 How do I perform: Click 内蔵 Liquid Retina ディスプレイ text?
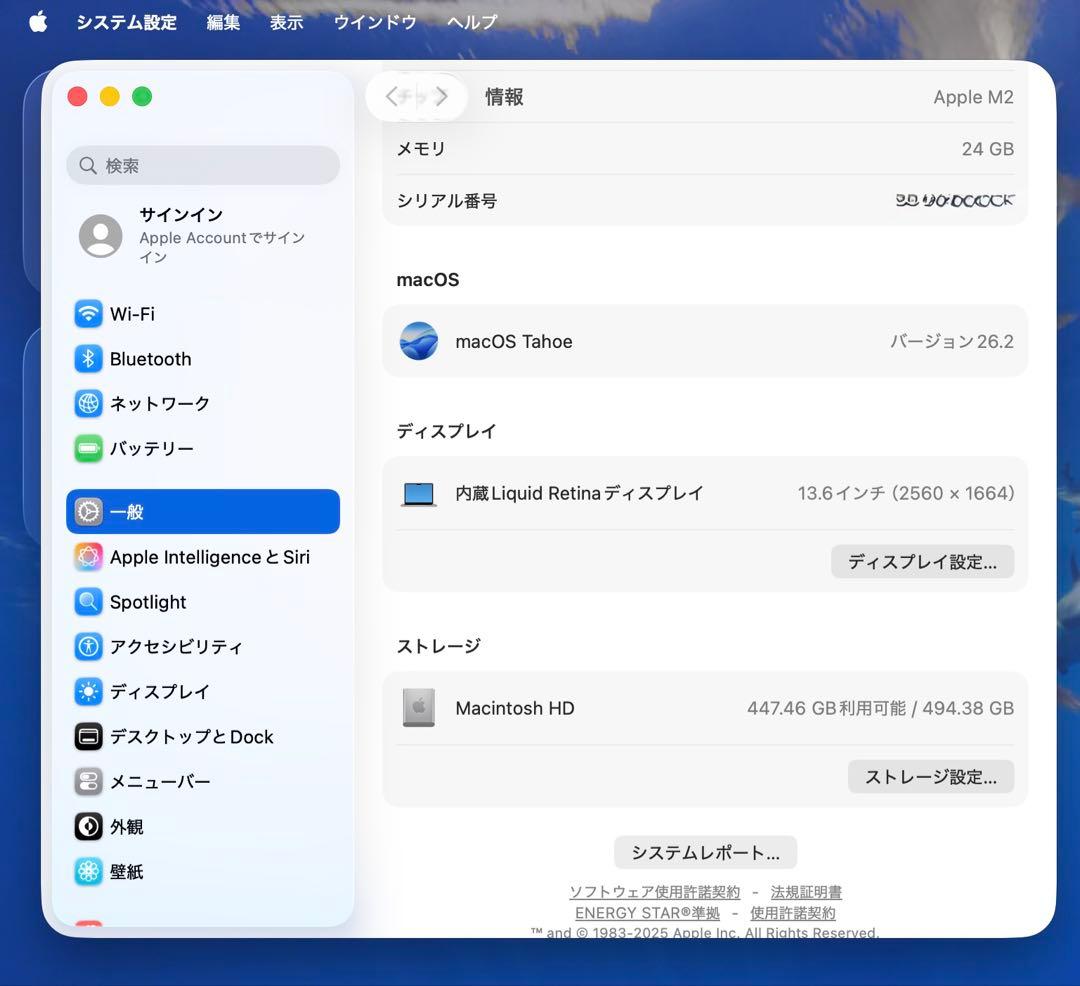[579, 494]
